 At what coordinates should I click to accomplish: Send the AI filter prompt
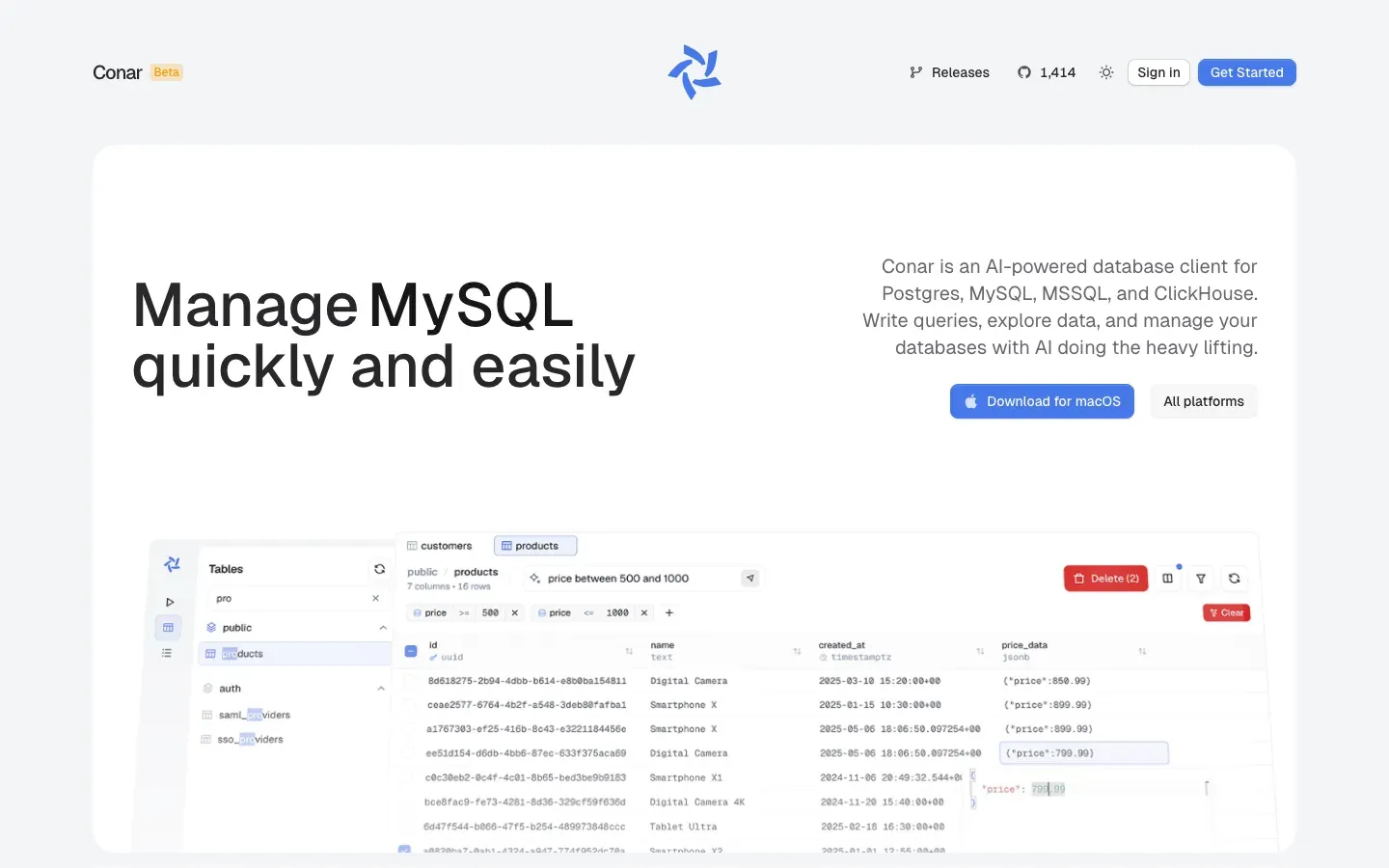(x=750, y=579)
